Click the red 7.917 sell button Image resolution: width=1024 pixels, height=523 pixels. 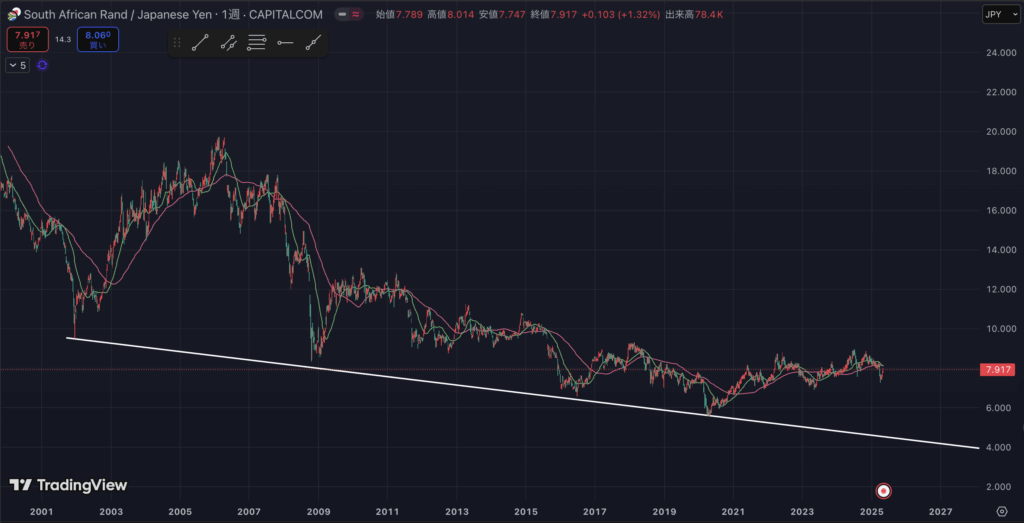27,39
